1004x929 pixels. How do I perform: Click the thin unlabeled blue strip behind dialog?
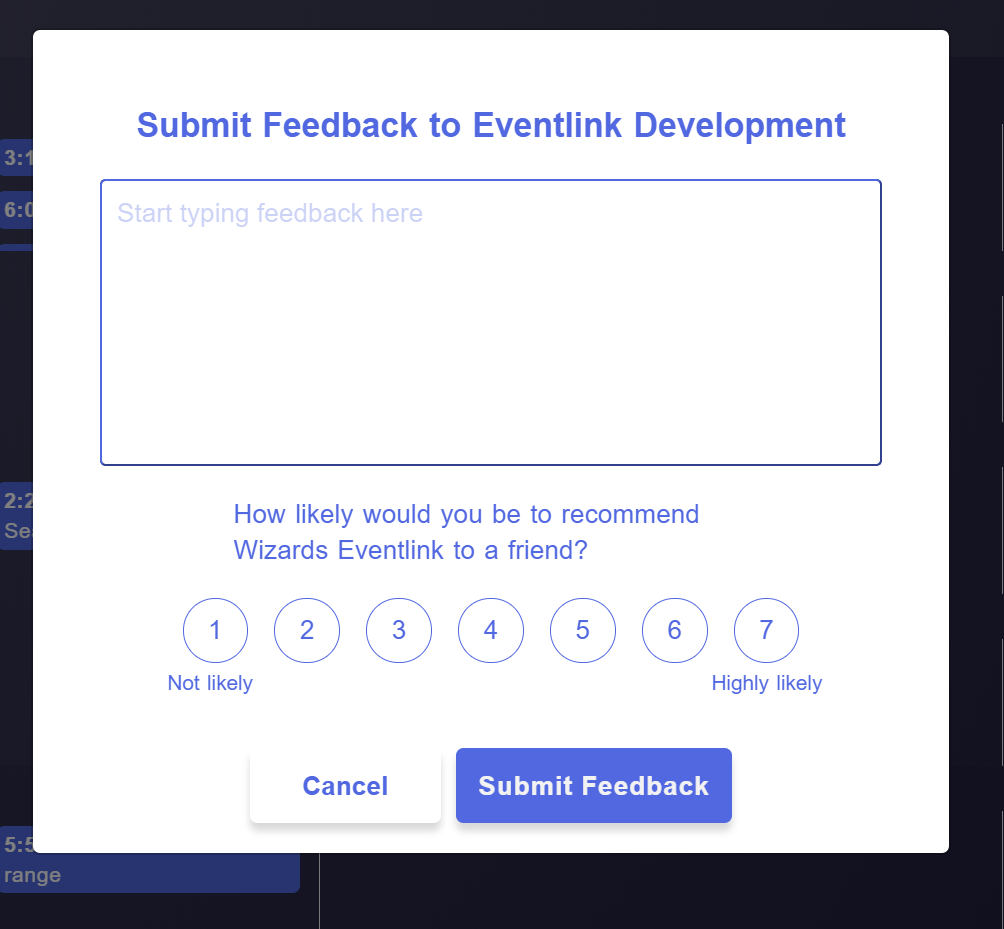coord(17,247)
